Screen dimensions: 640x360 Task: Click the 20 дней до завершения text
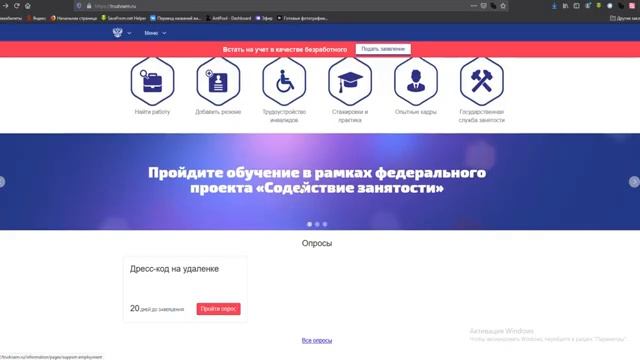(x=157, y=309)
